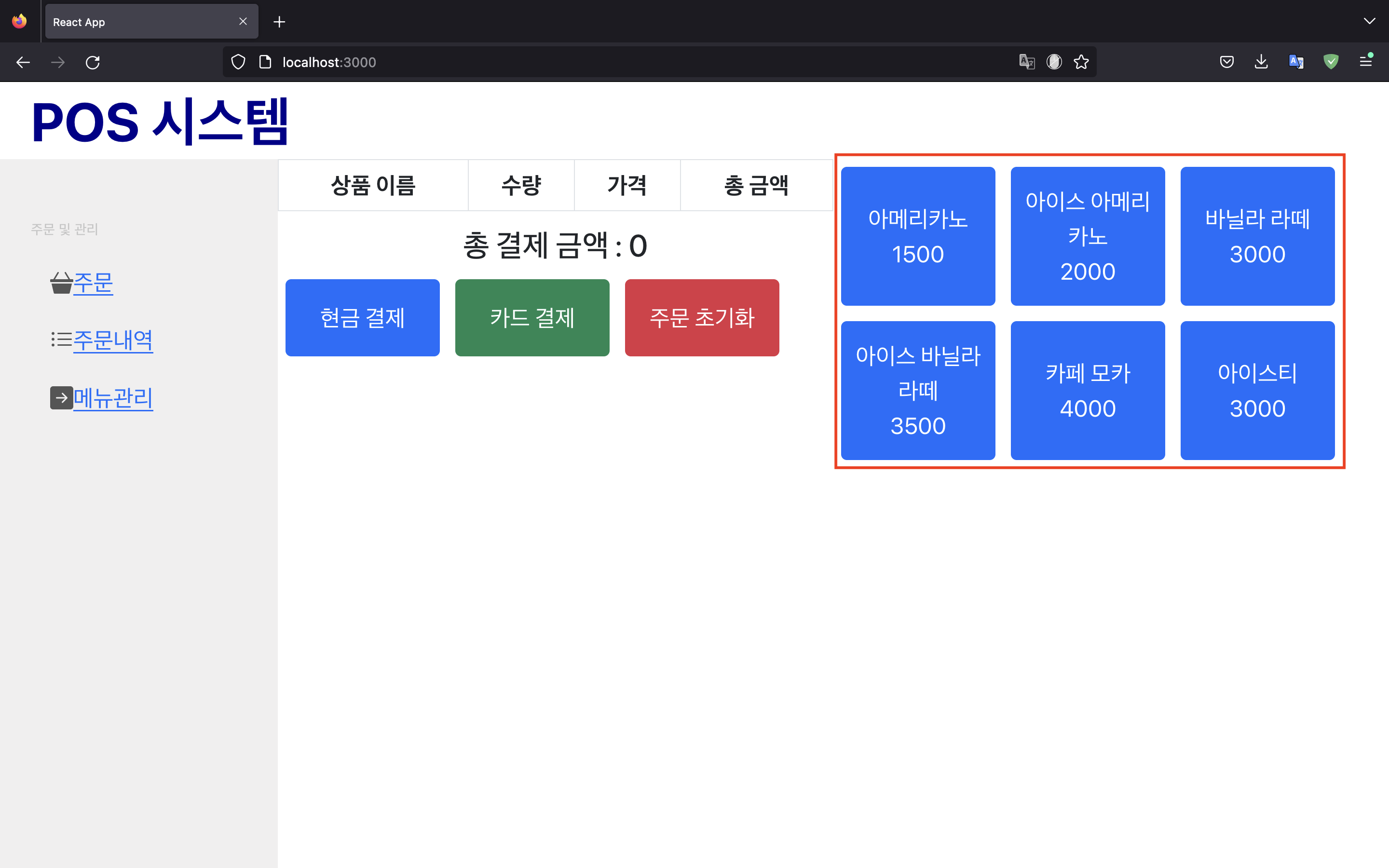Go back with the browser back arrow
This screenshot has height=868, width=1389.
[x=23, y=62]
